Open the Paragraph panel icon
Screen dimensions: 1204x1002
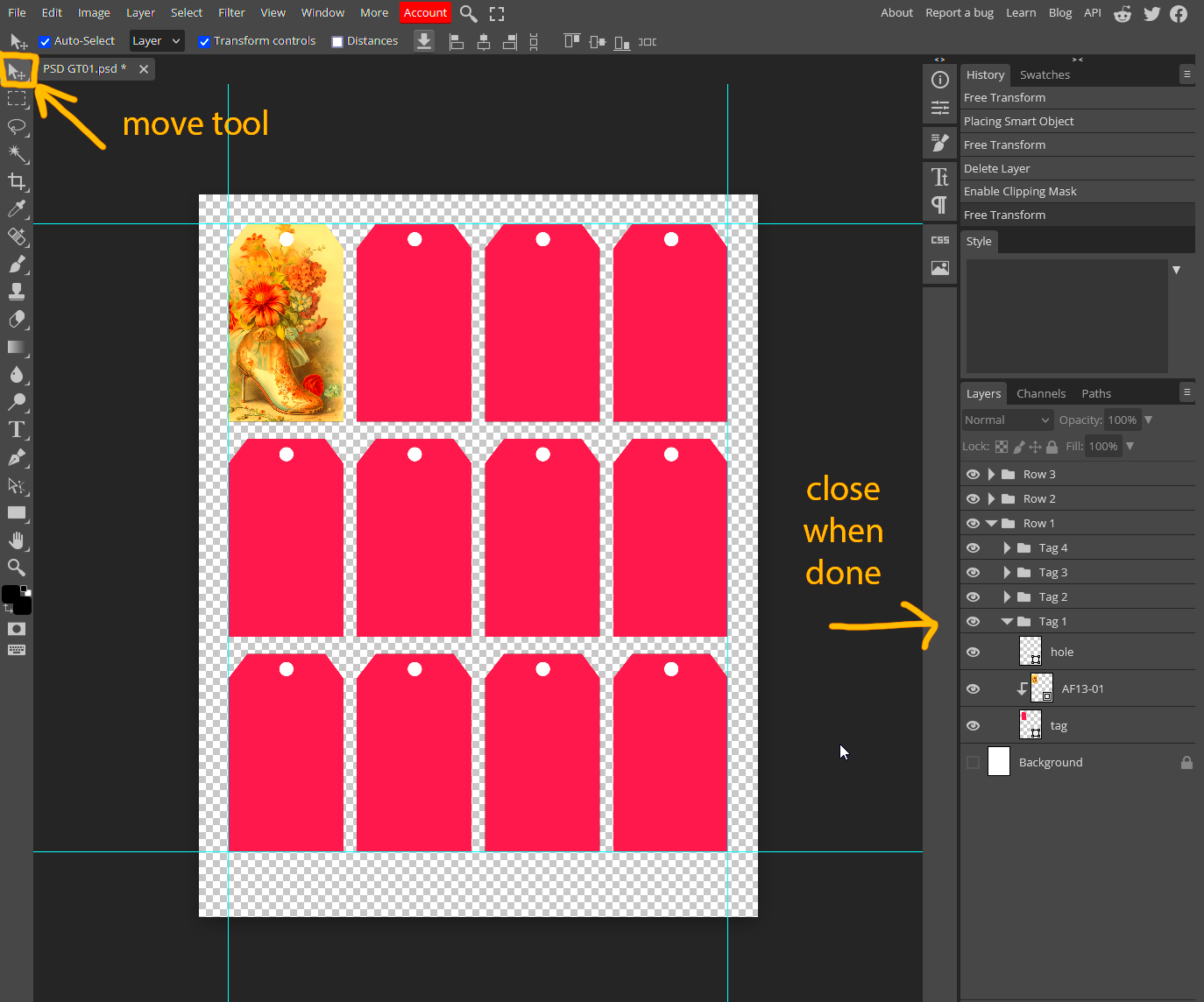[x=940, y=205]
